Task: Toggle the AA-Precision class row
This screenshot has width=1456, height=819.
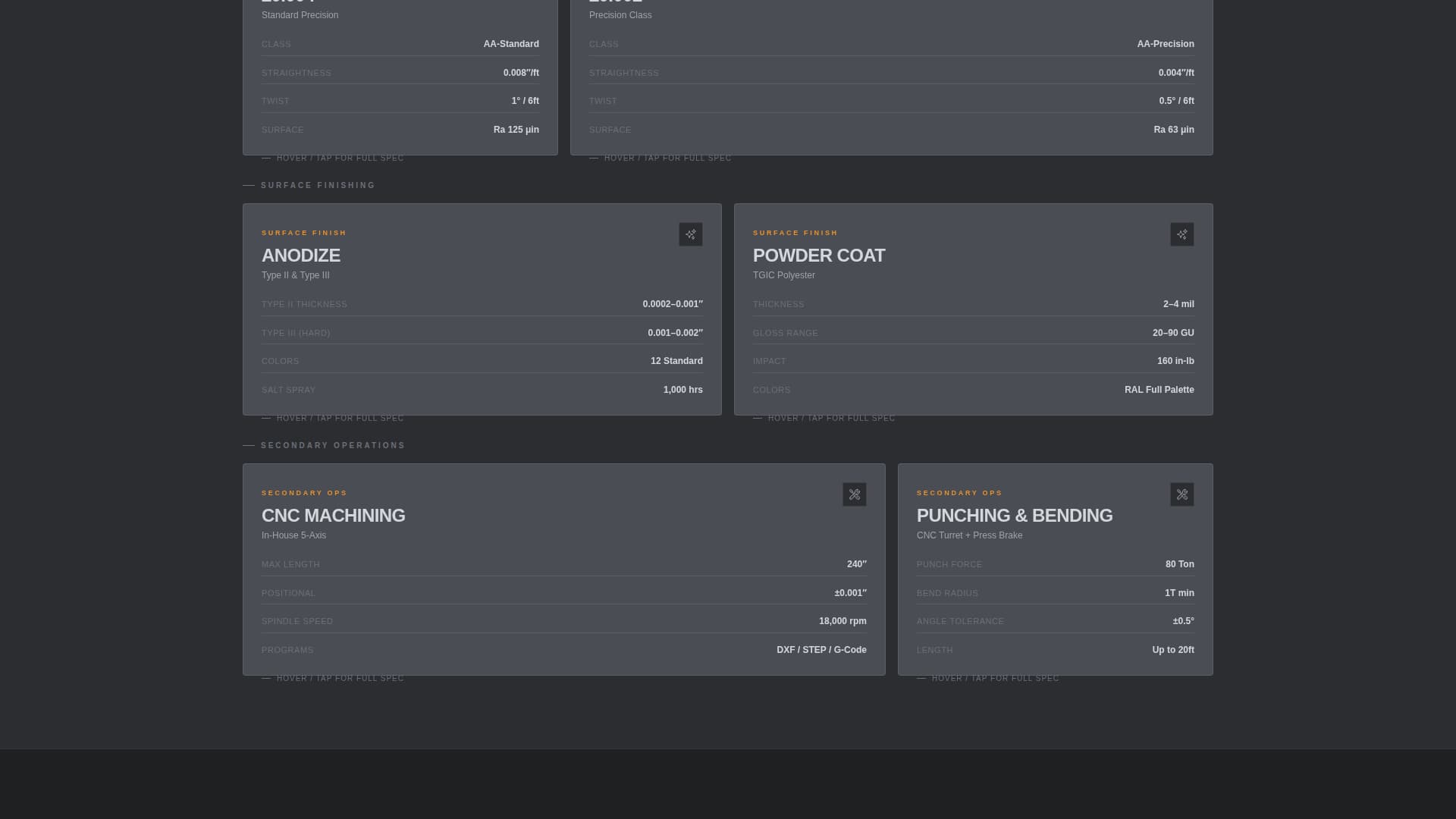Action: point(892,44)
